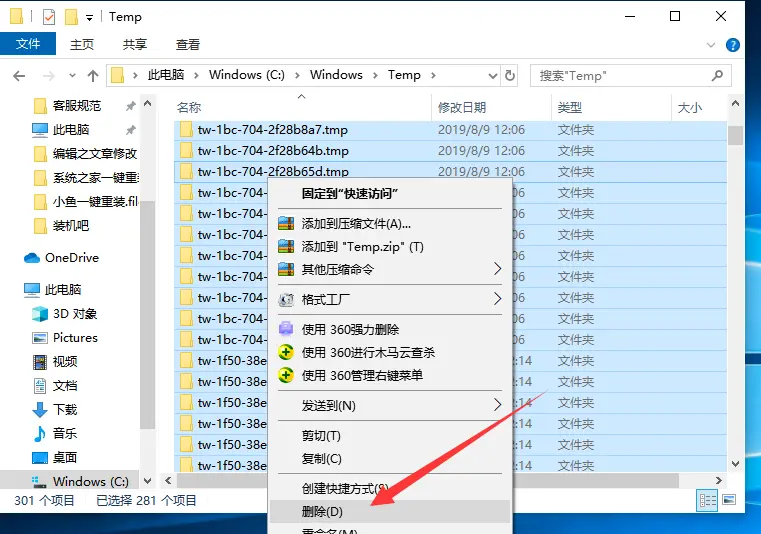This screenshot has width=761, height=534.
Task: Choose 添加到 "Temp.zip" (T) entry
Action: [390, 247]
